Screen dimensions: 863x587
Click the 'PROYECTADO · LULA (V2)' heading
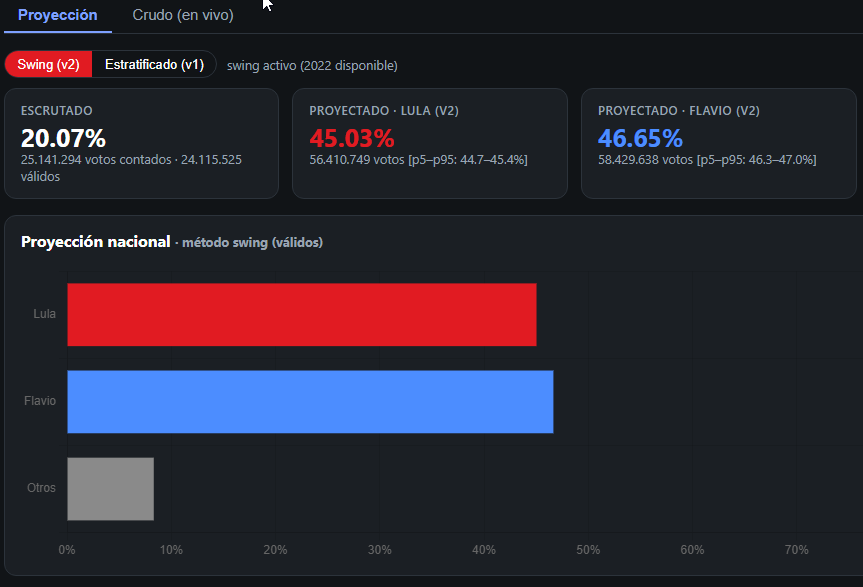(x=384, y=111)
